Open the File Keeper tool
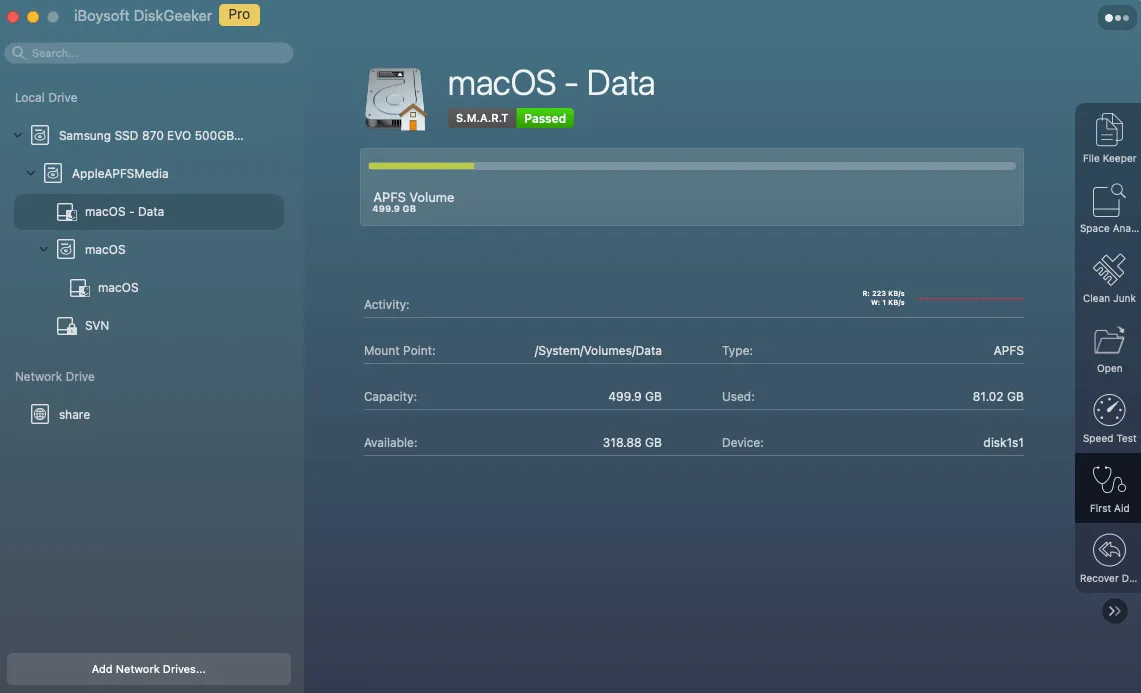Viewport: 1141px width, 693px height. 1108,138
